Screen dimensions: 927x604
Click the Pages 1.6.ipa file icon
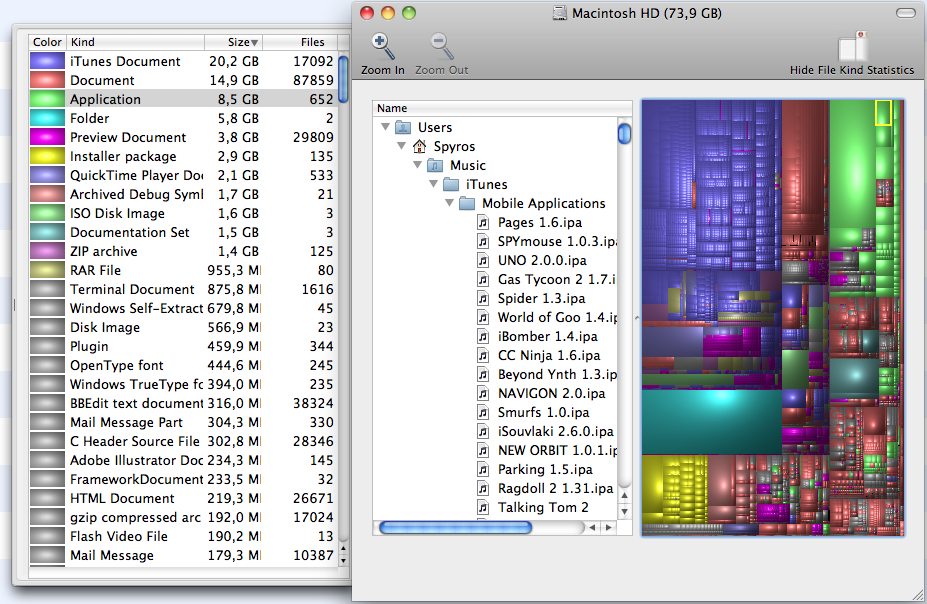(x=483, y=222)
